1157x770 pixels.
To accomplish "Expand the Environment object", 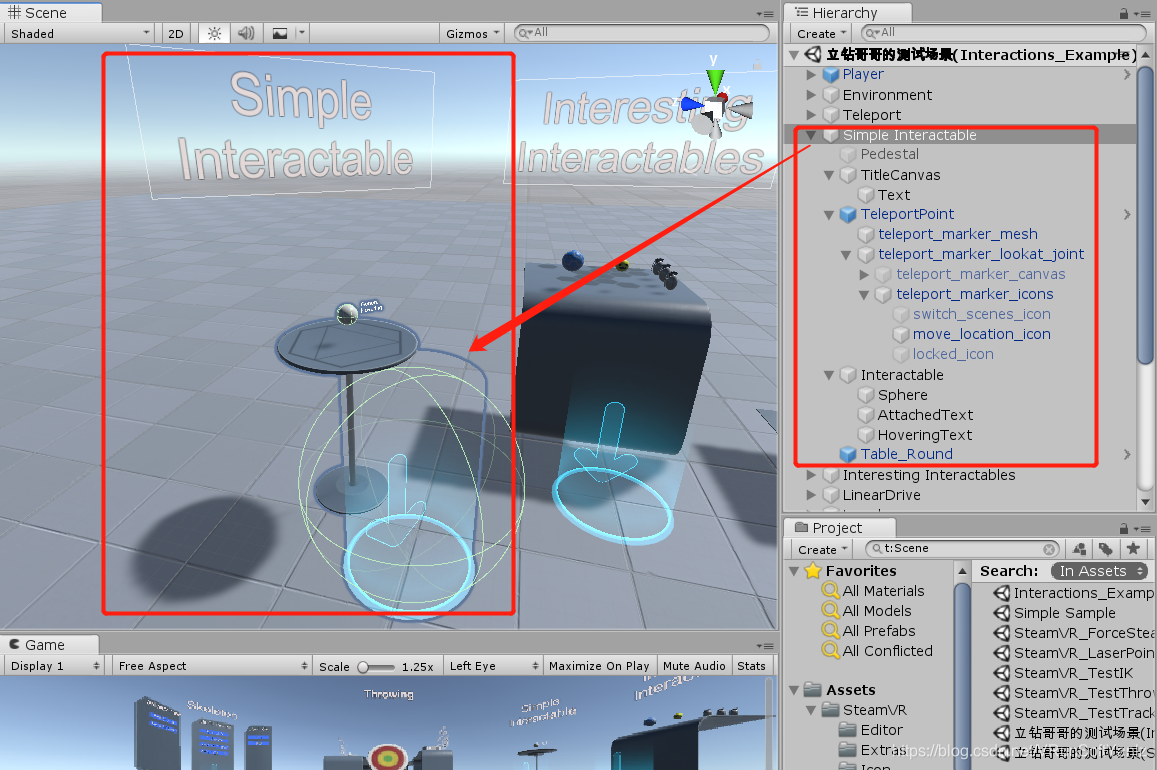I will coord(812,94).
